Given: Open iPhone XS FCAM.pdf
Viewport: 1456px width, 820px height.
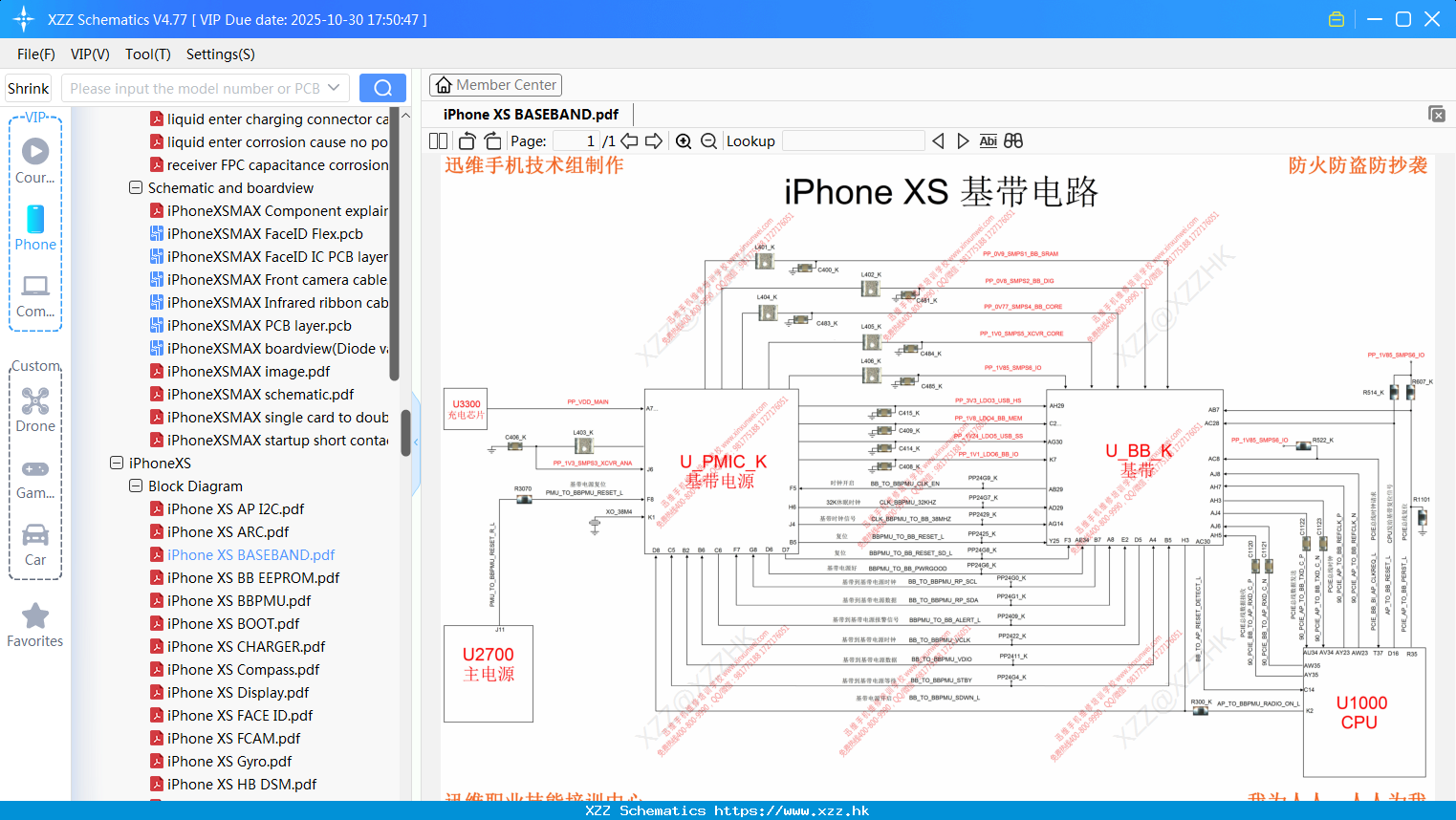Looking at the screenshot, I should [225, 738].
